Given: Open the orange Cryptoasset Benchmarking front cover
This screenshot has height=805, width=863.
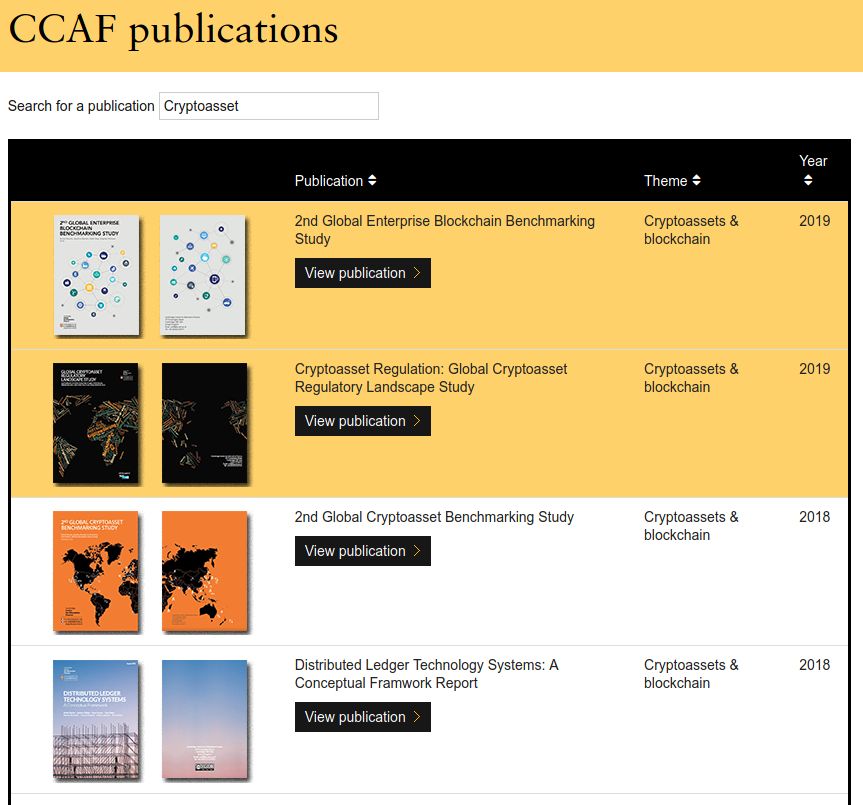Looking at the screenshot, I should [x=95, y=571].
